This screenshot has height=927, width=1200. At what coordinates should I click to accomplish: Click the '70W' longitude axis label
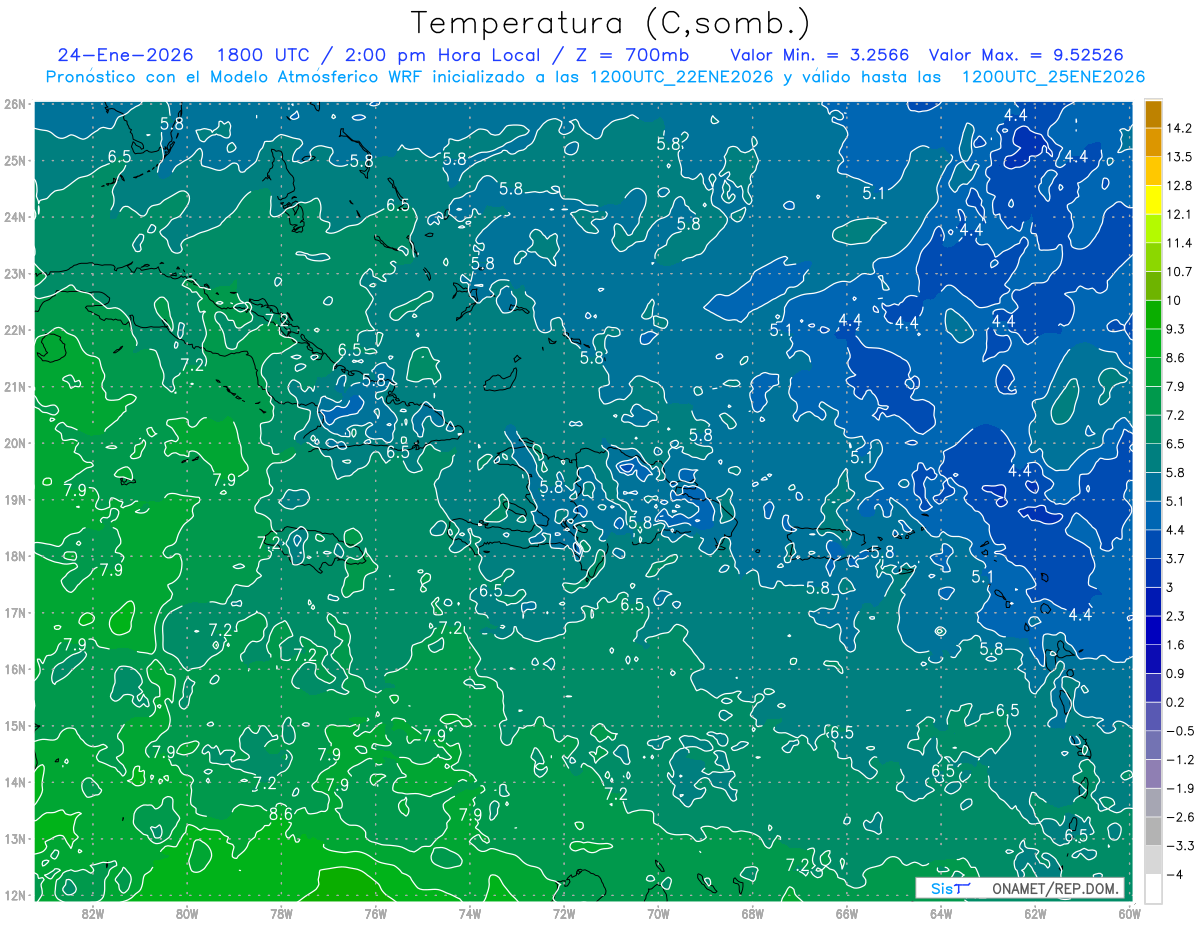(x=658, y=913)
